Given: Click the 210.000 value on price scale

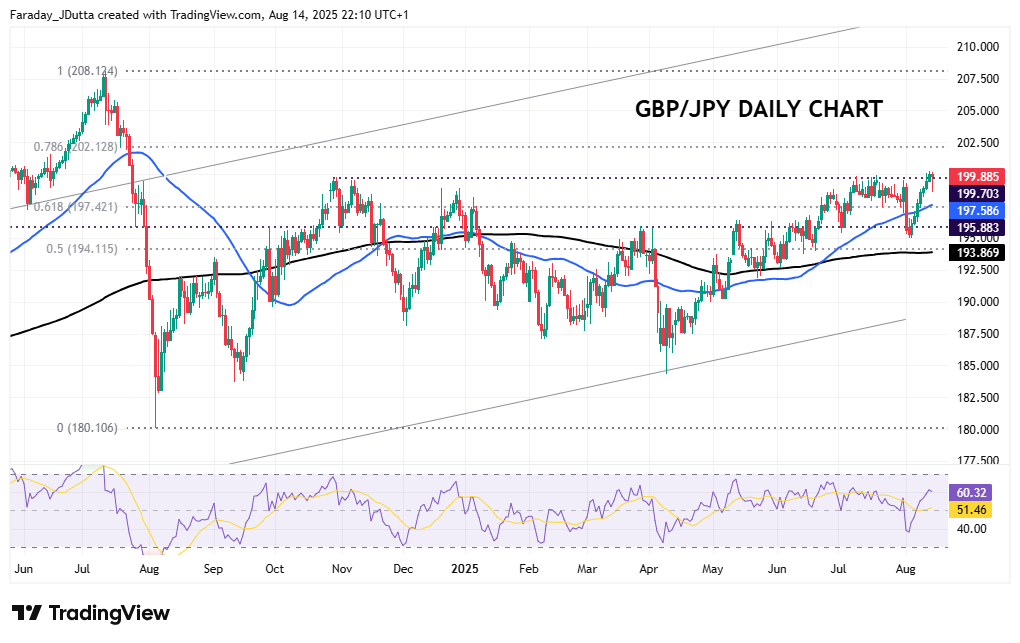Looking at the screenshot, I should pos(978,47).
